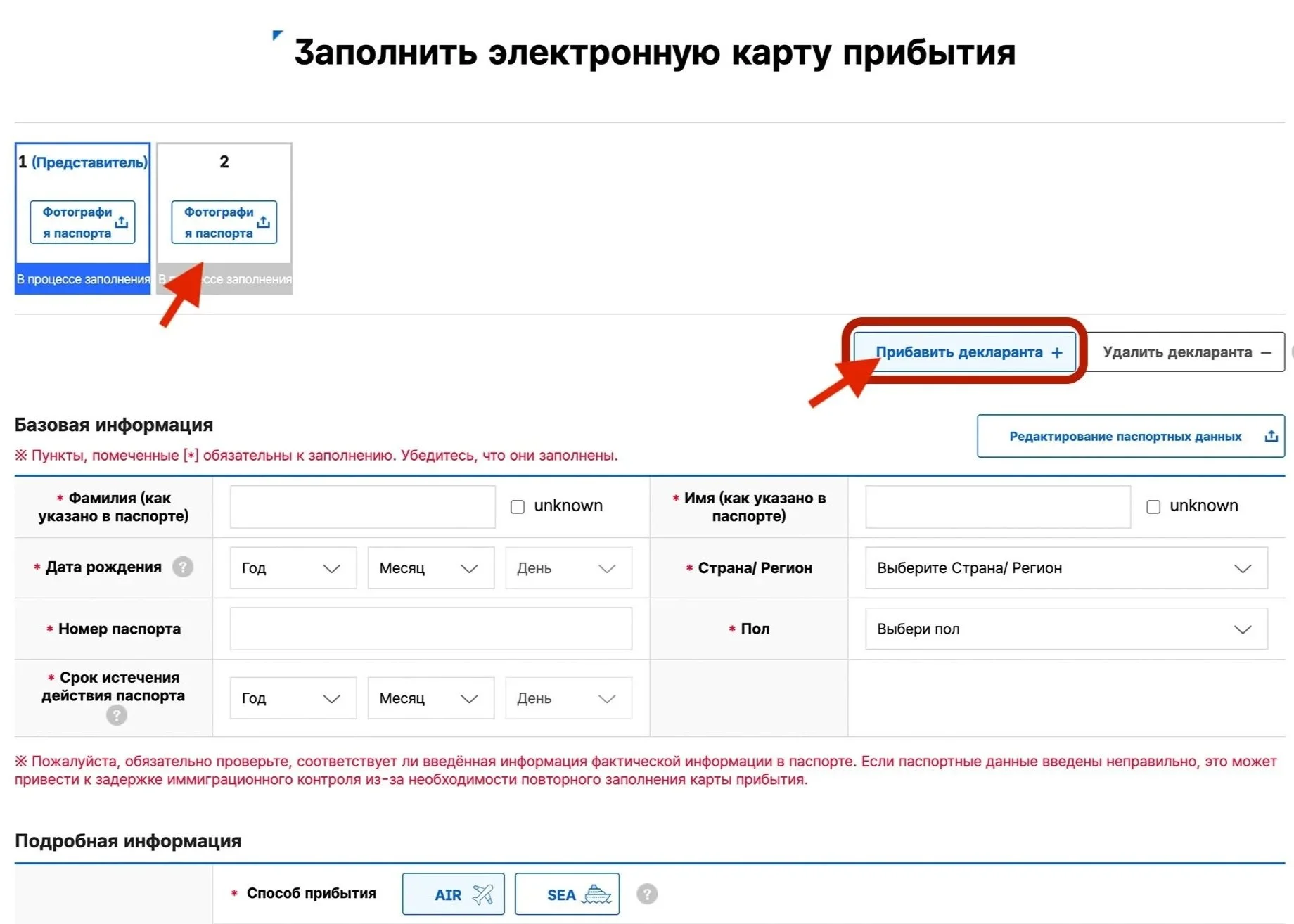This screenshot has height=924, width=1294.
Task: Click help icon beside Способ прибытия
Action: tap(647, 894)
